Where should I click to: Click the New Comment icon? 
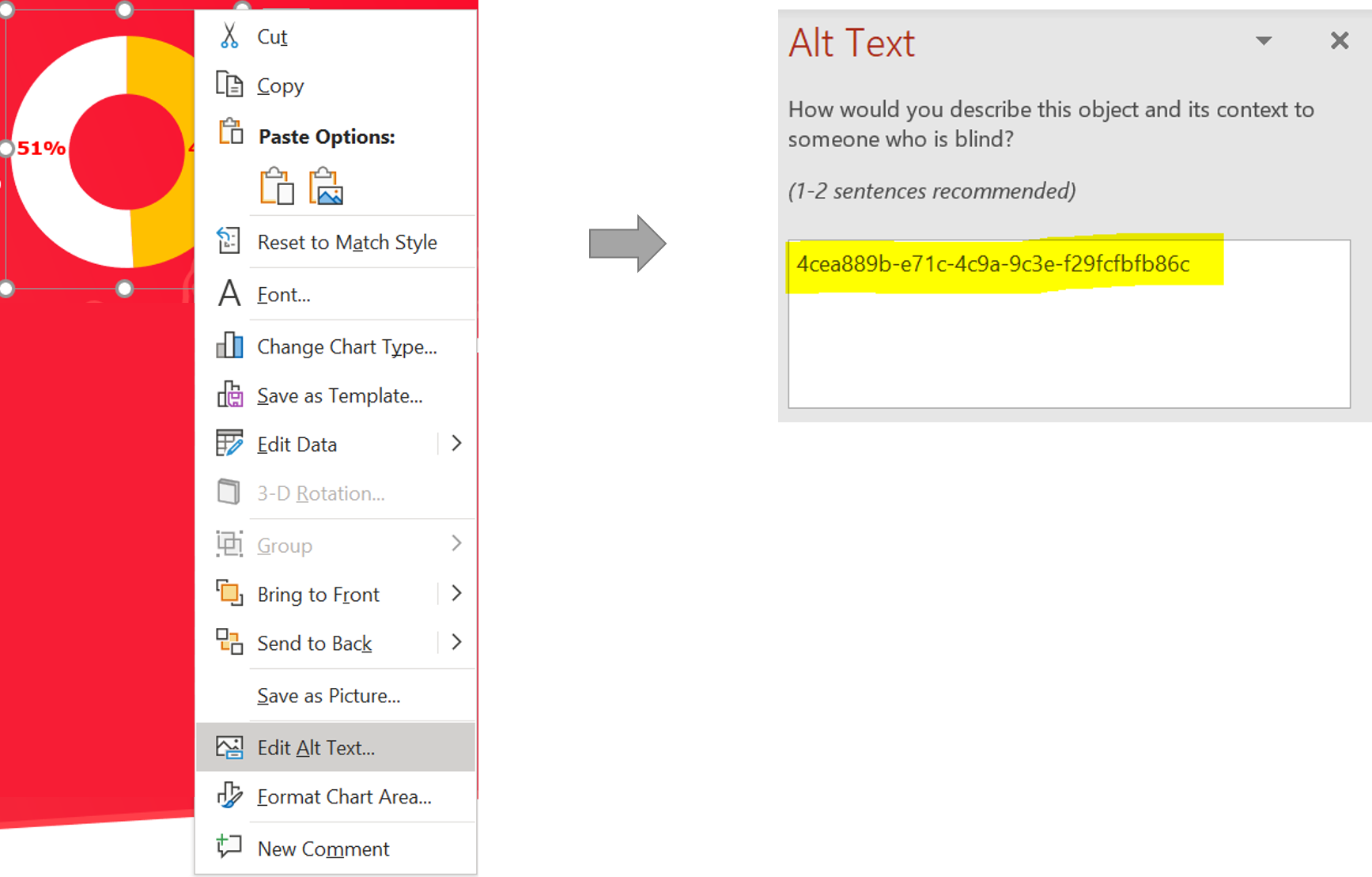[x=229, y=846]
